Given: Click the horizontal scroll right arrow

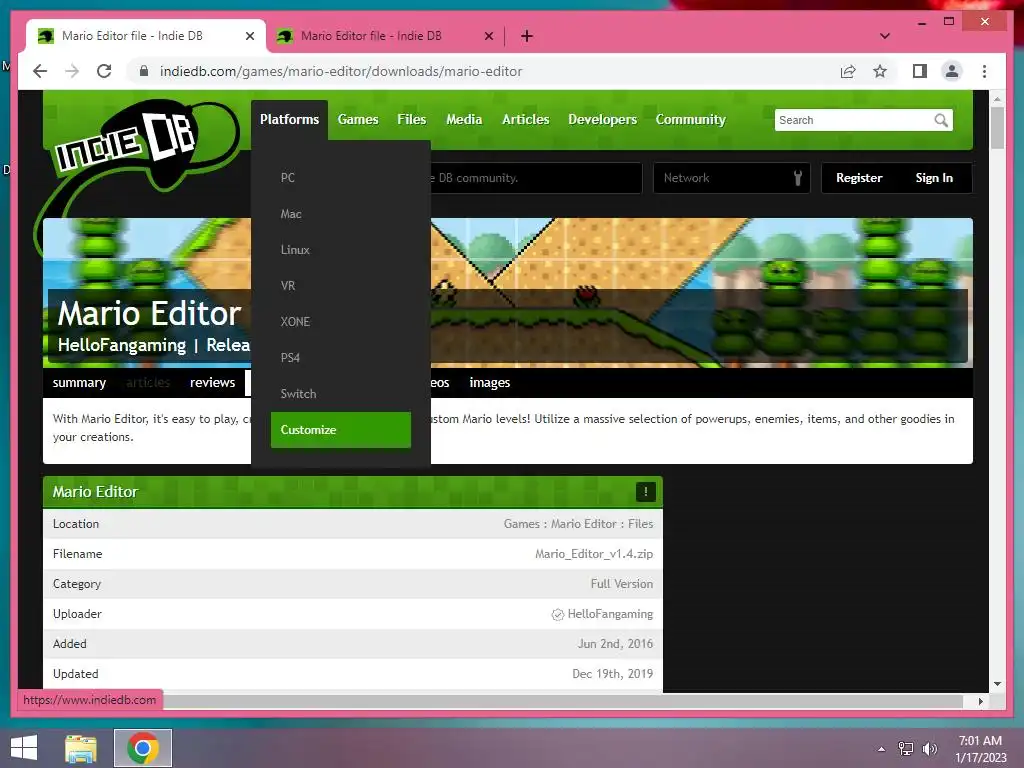Looking at the screenshot, I should pos(980,701).
